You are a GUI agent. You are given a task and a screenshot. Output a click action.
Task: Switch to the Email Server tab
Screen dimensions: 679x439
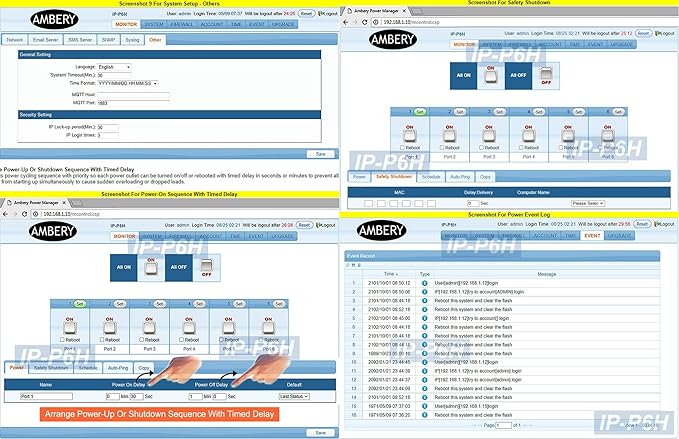coord(45,40)
